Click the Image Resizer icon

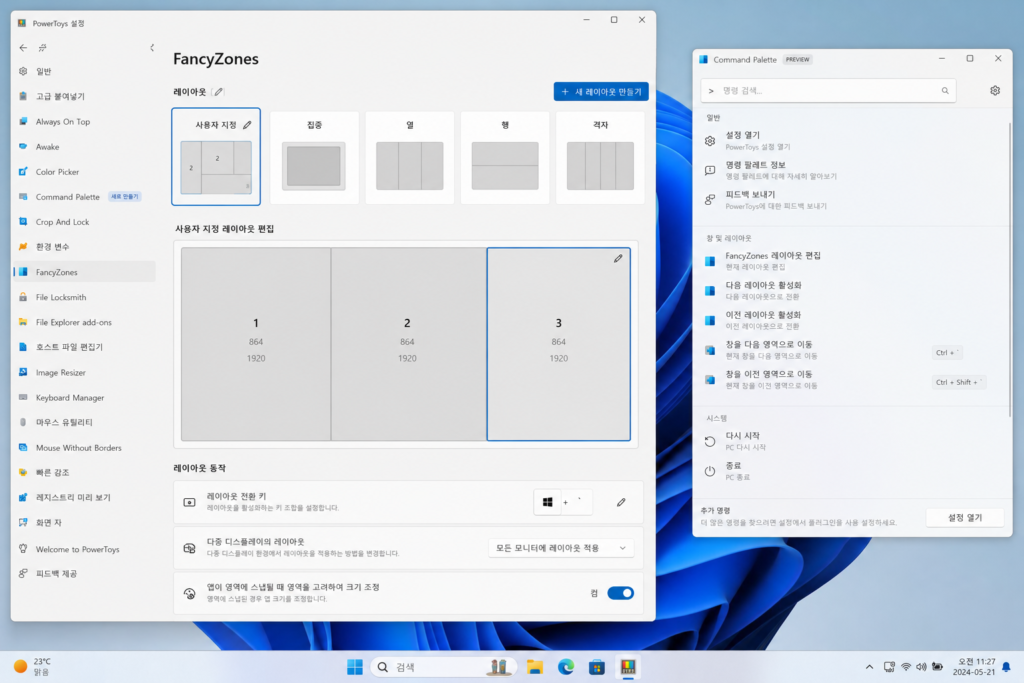coord(24,372)
